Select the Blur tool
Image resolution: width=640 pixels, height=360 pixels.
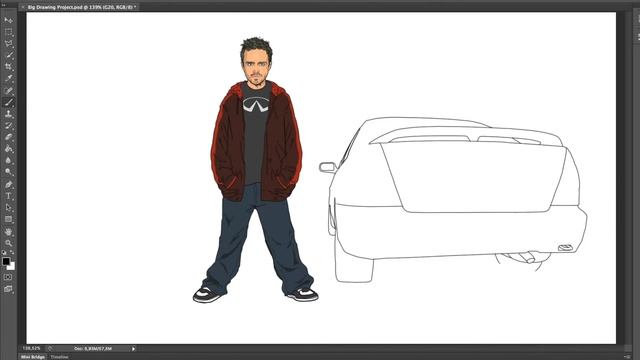click(x=8, y=160)
